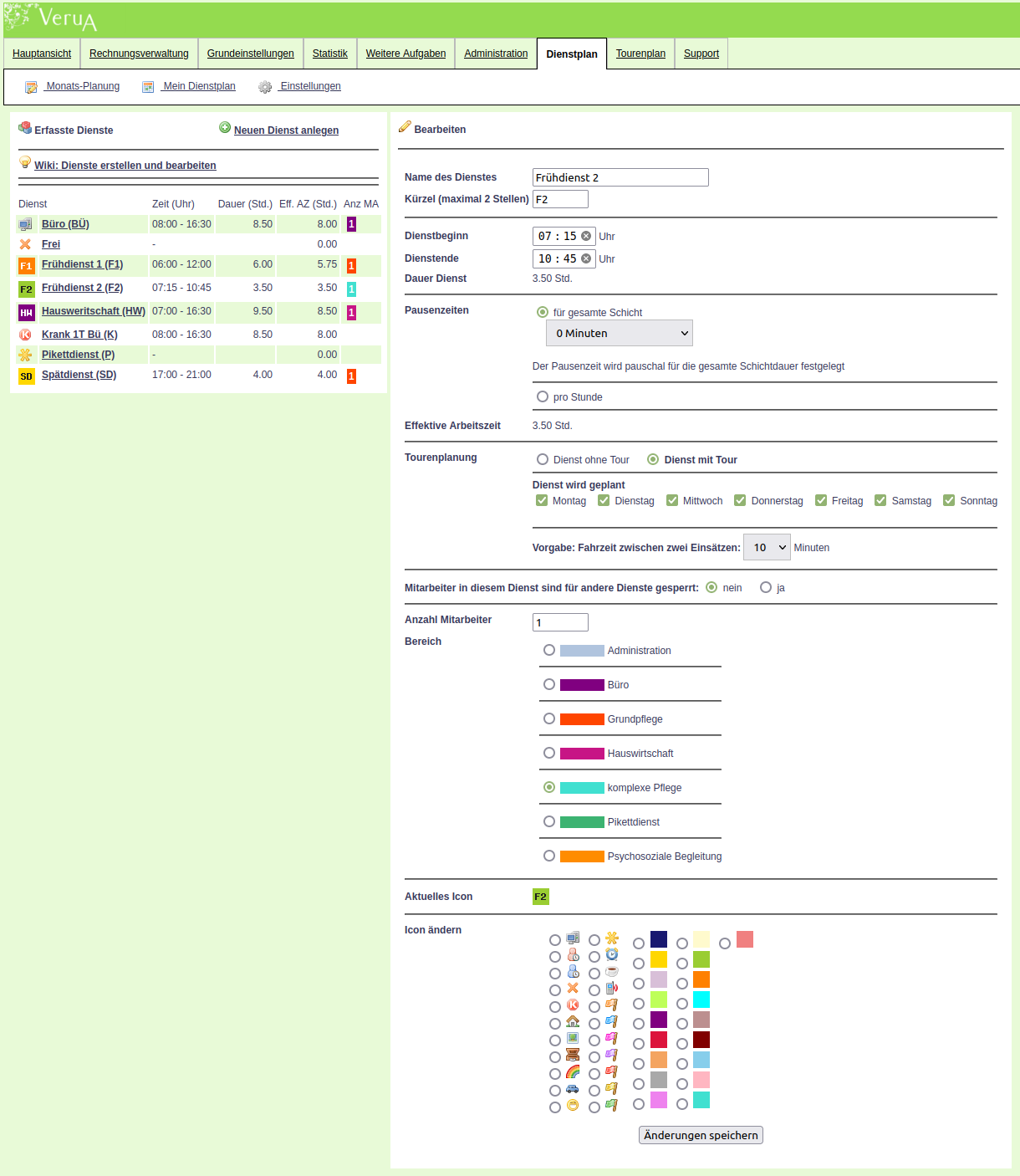Click the yellow SD icon beside Spätdienst
The image size is (1020, 1176).
click(26, 376)
